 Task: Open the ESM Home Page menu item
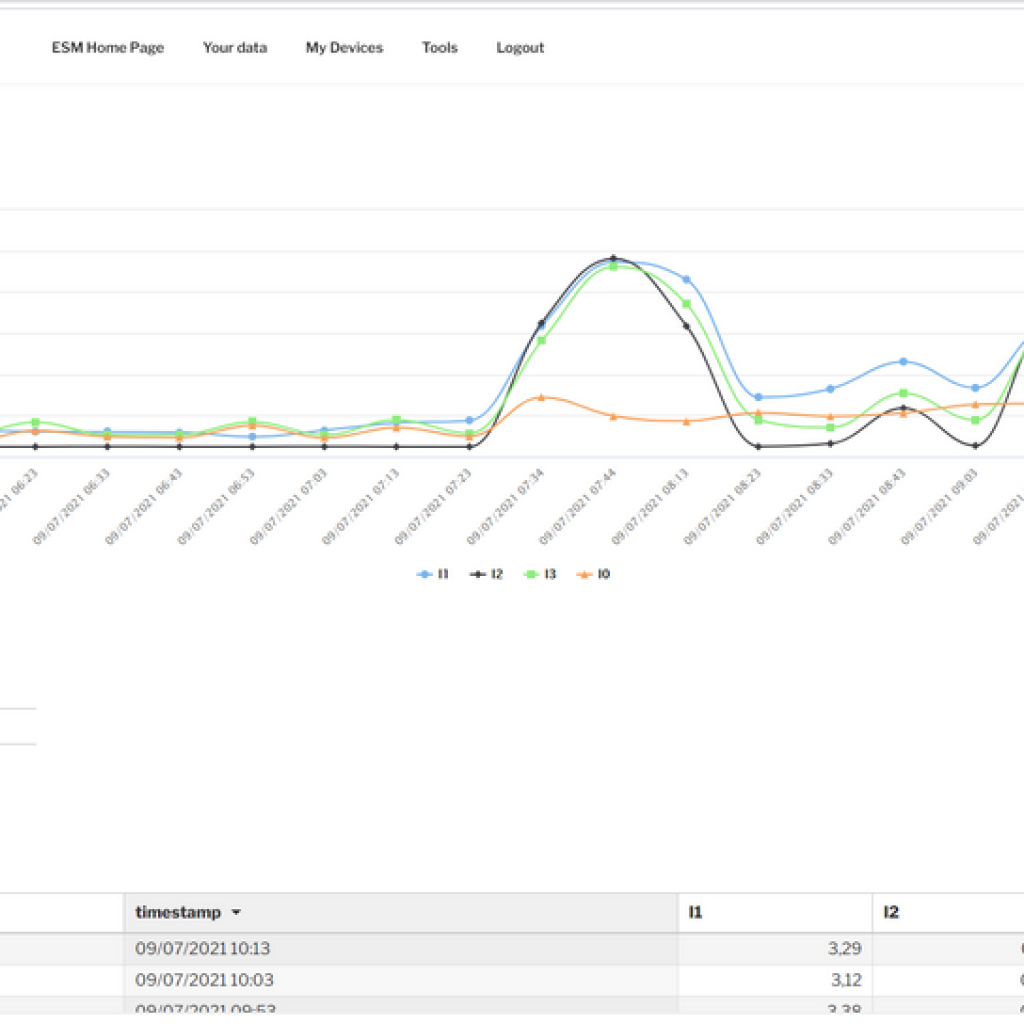[107, 48]
